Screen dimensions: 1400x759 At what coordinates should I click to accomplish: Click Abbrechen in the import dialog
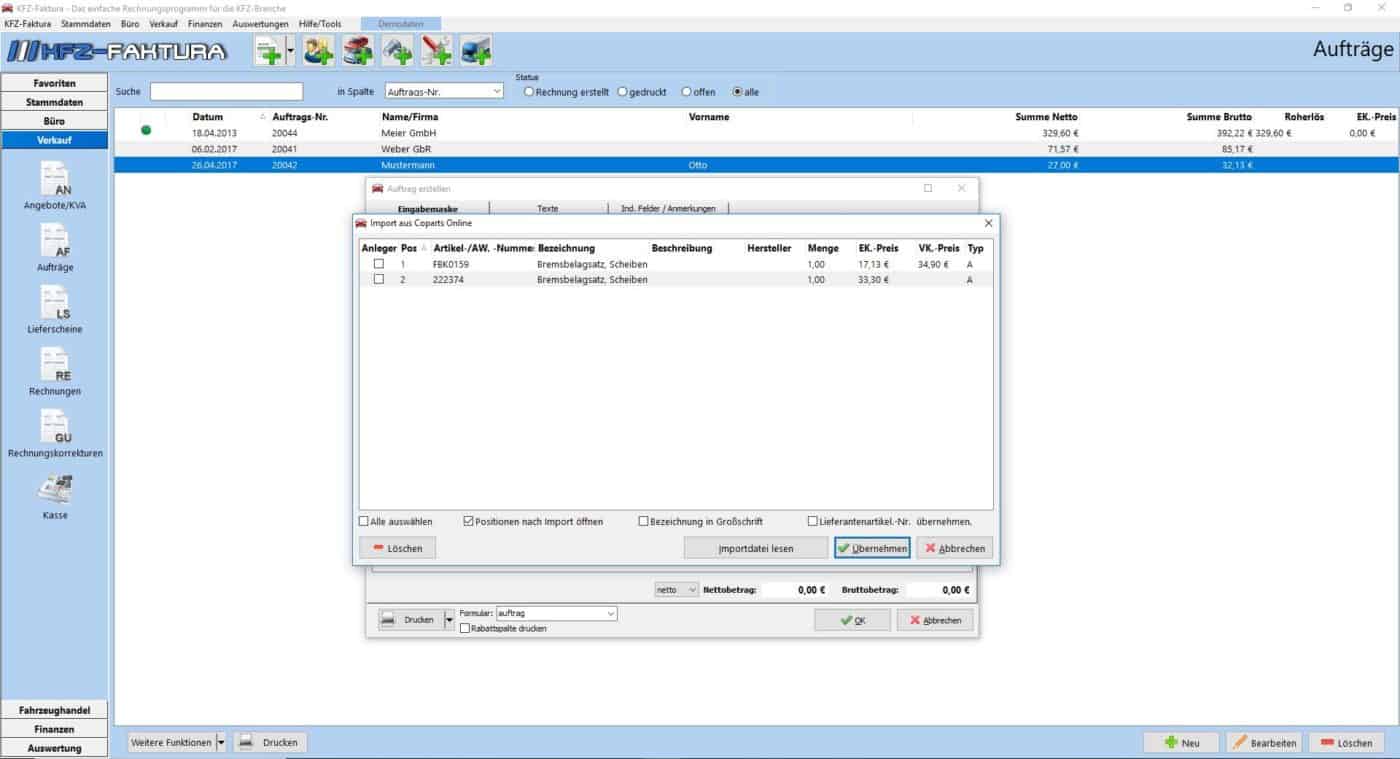955,548
